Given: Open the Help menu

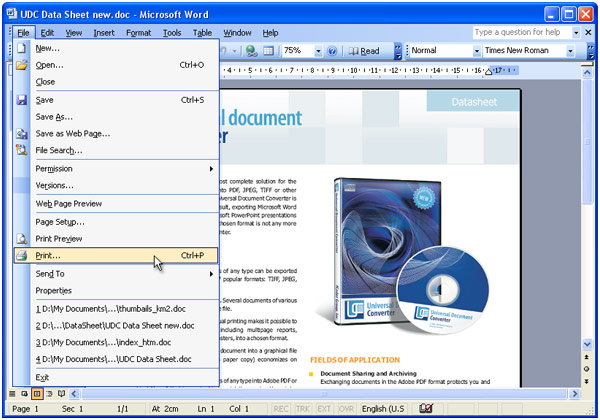Looking at the screenshot, I should coord(270,33).
